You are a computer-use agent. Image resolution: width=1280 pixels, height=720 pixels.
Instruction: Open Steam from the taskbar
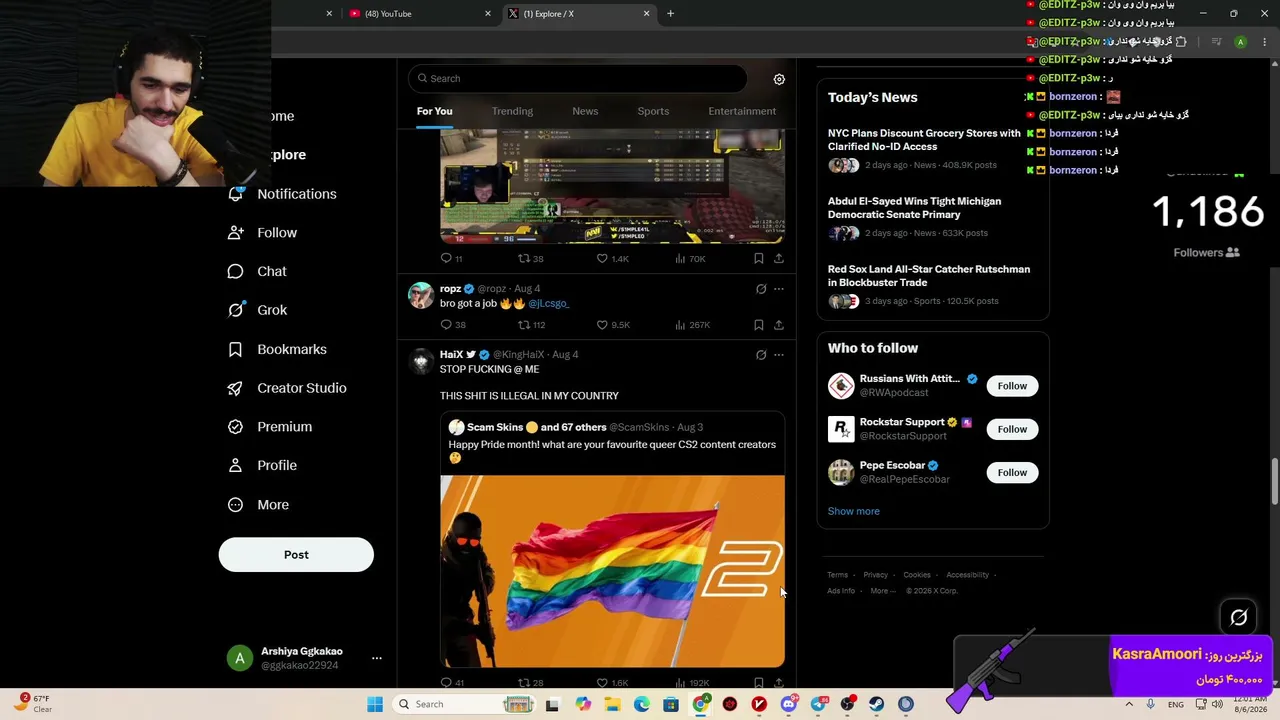[877, 704]
